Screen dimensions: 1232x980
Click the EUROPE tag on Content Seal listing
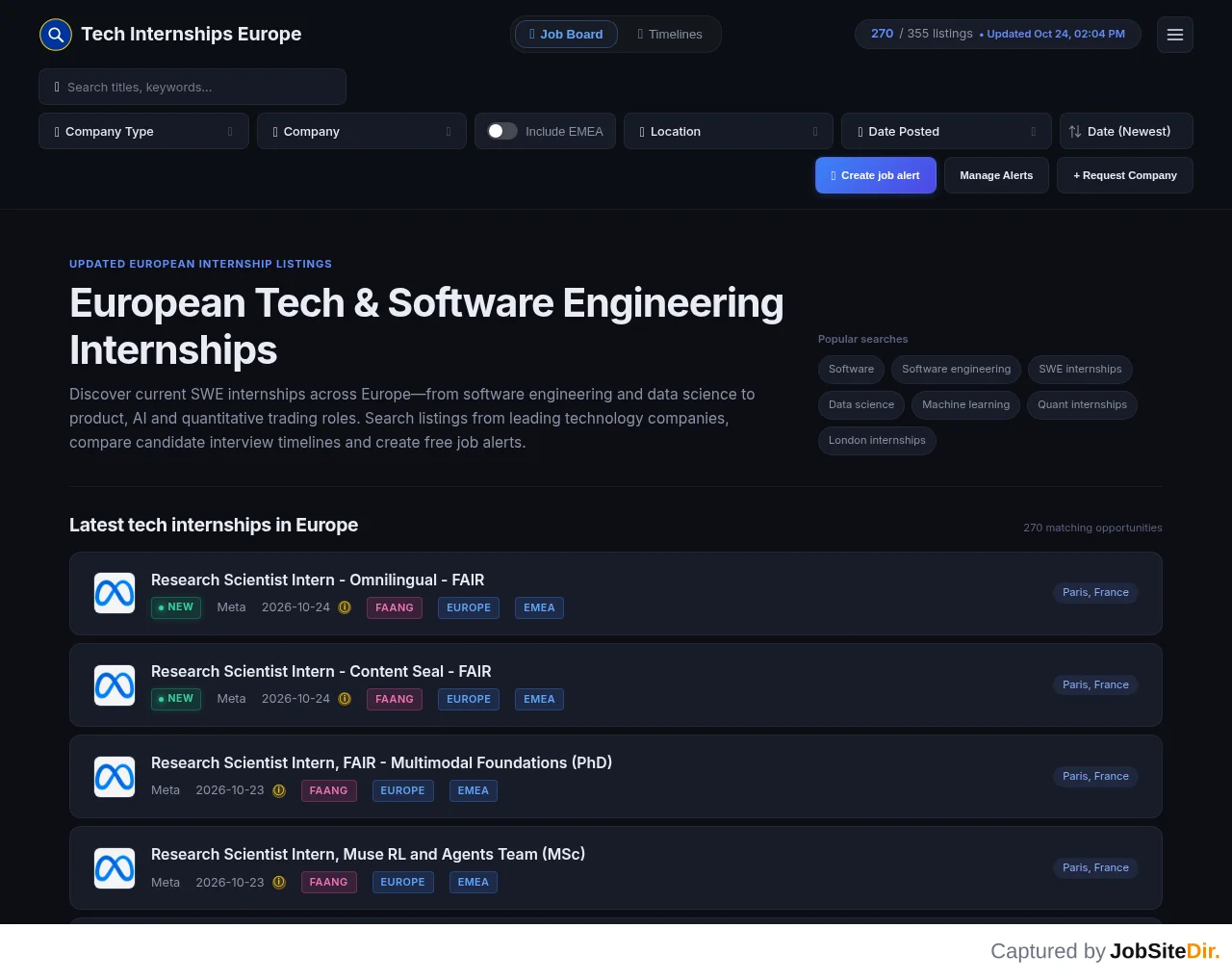tap(469, 699)
